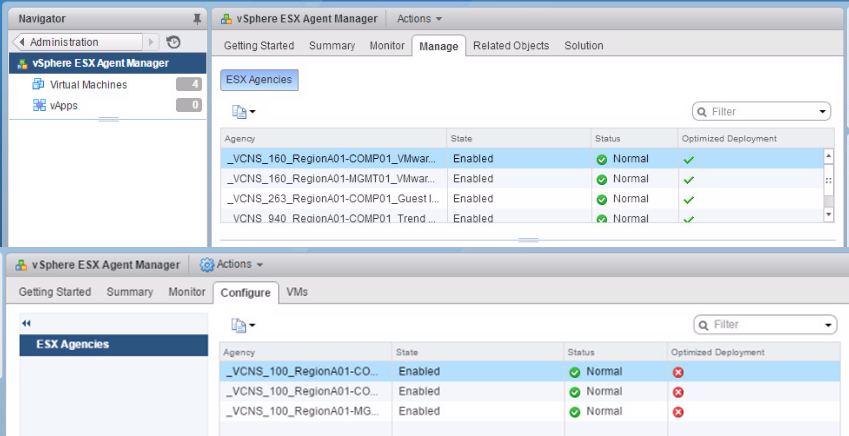Open Virtual Machines in Navigator
849x436 pixels.
point(88,84)
